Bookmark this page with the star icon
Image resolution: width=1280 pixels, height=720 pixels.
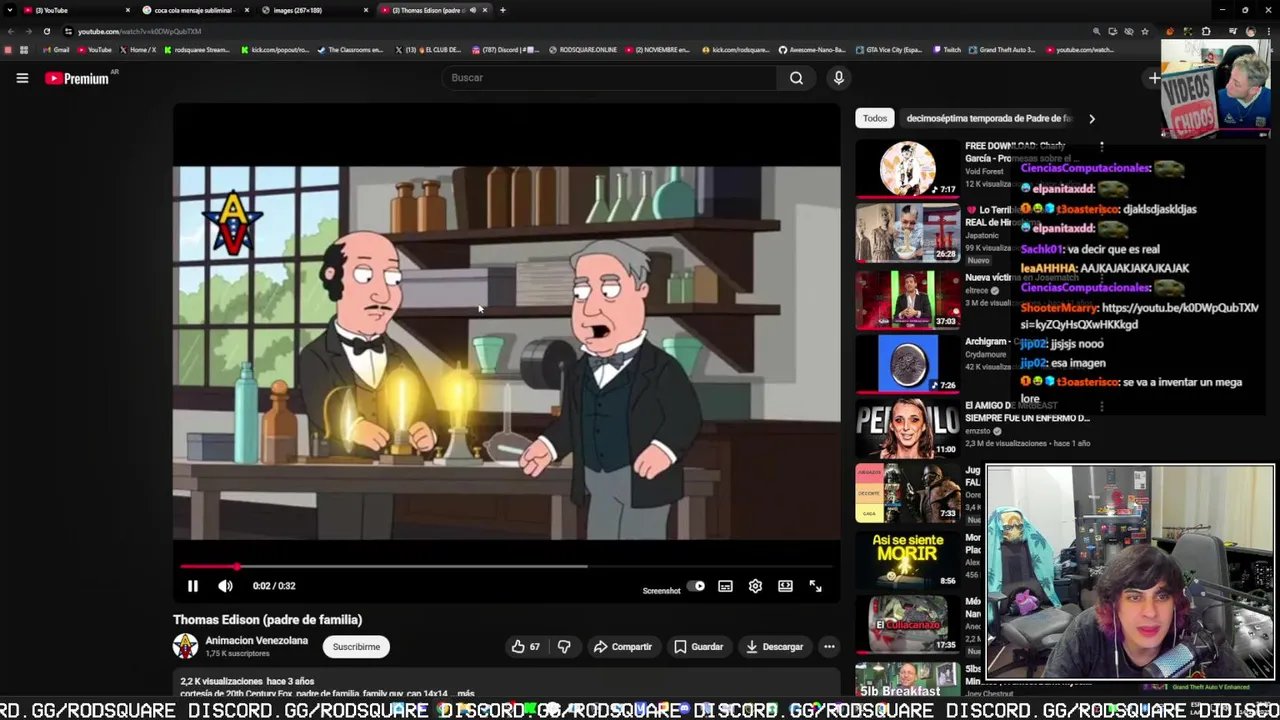(x=1145, y=31)
